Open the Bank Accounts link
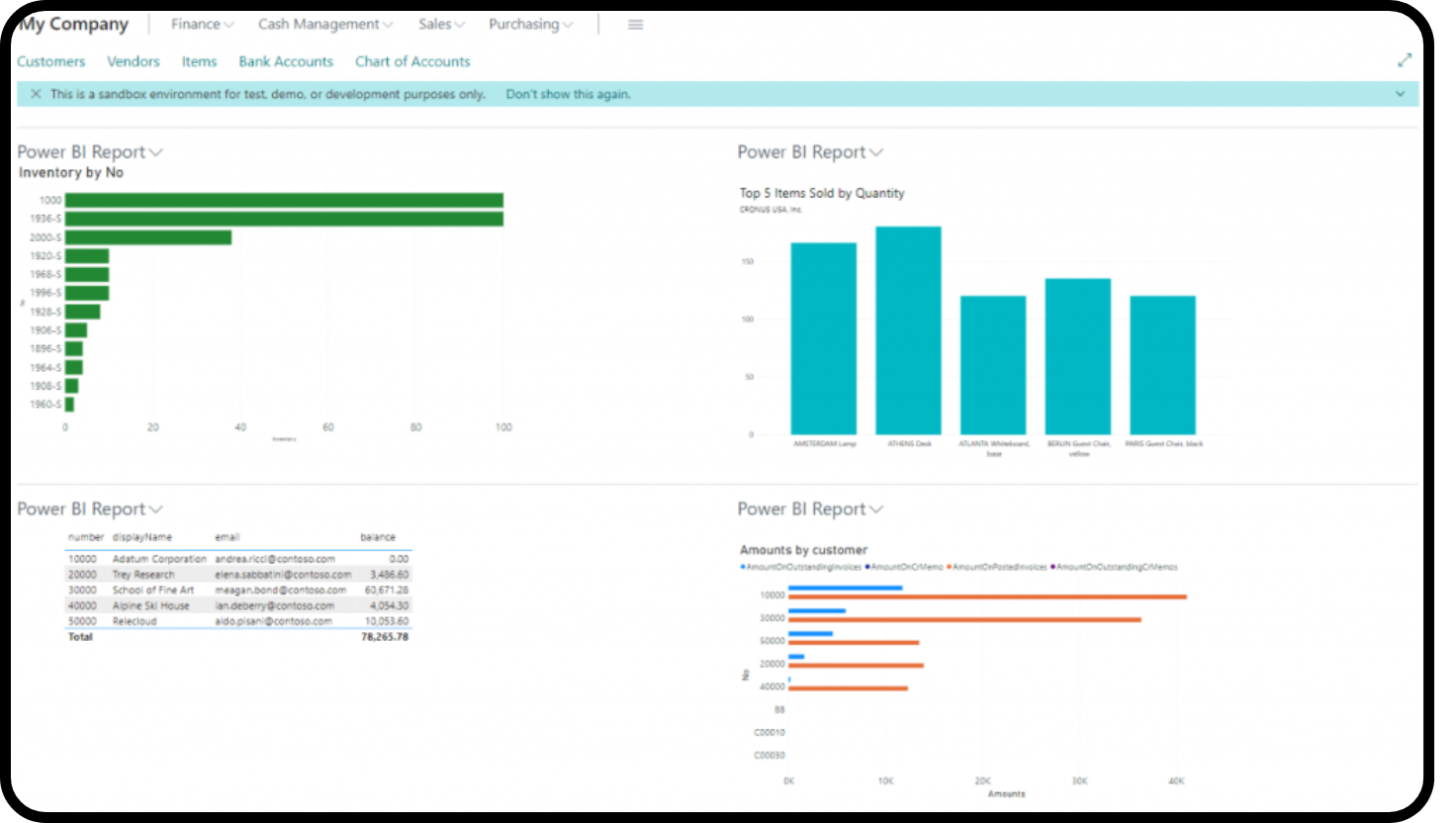 (286, 61)
